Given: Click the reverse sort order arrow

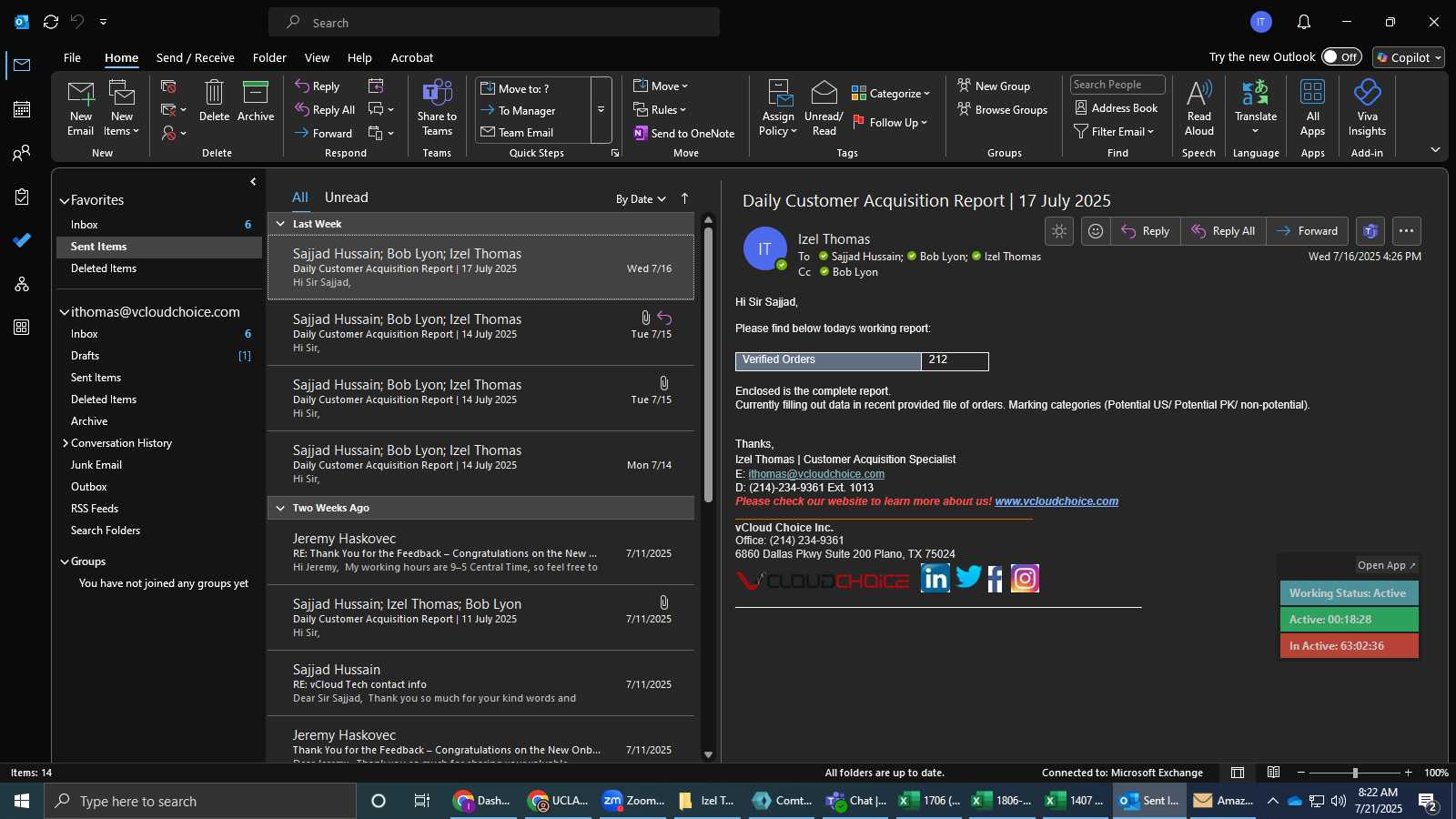Looking at the screenshot, I should pyautogui.click(x=684, y=198).
